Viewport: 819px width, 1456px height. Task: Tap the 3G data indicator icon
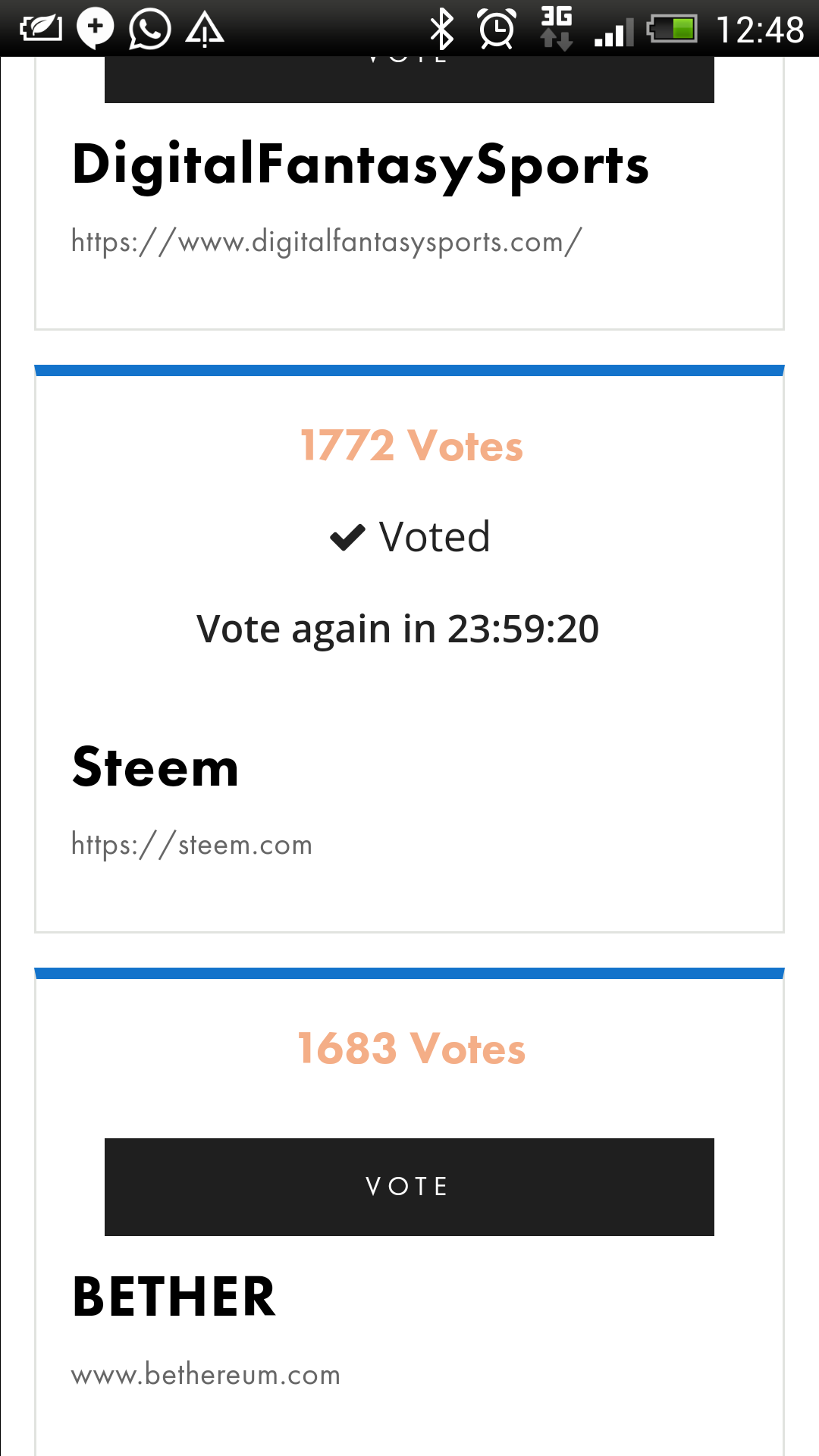(557, 28)
